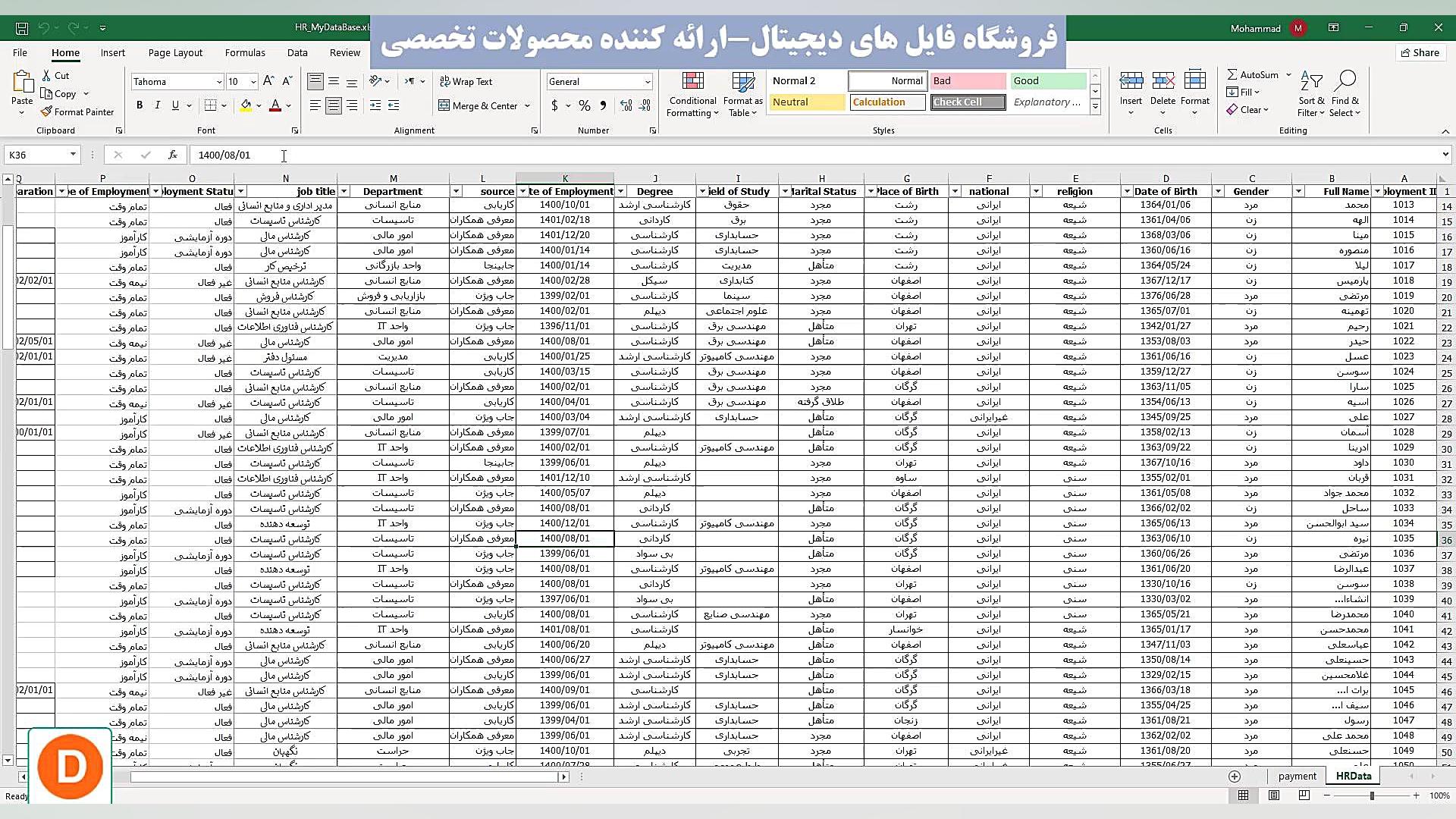The image size is (1456, 819).
Task: Switch to the Data tab
Action: pos(297,53)
